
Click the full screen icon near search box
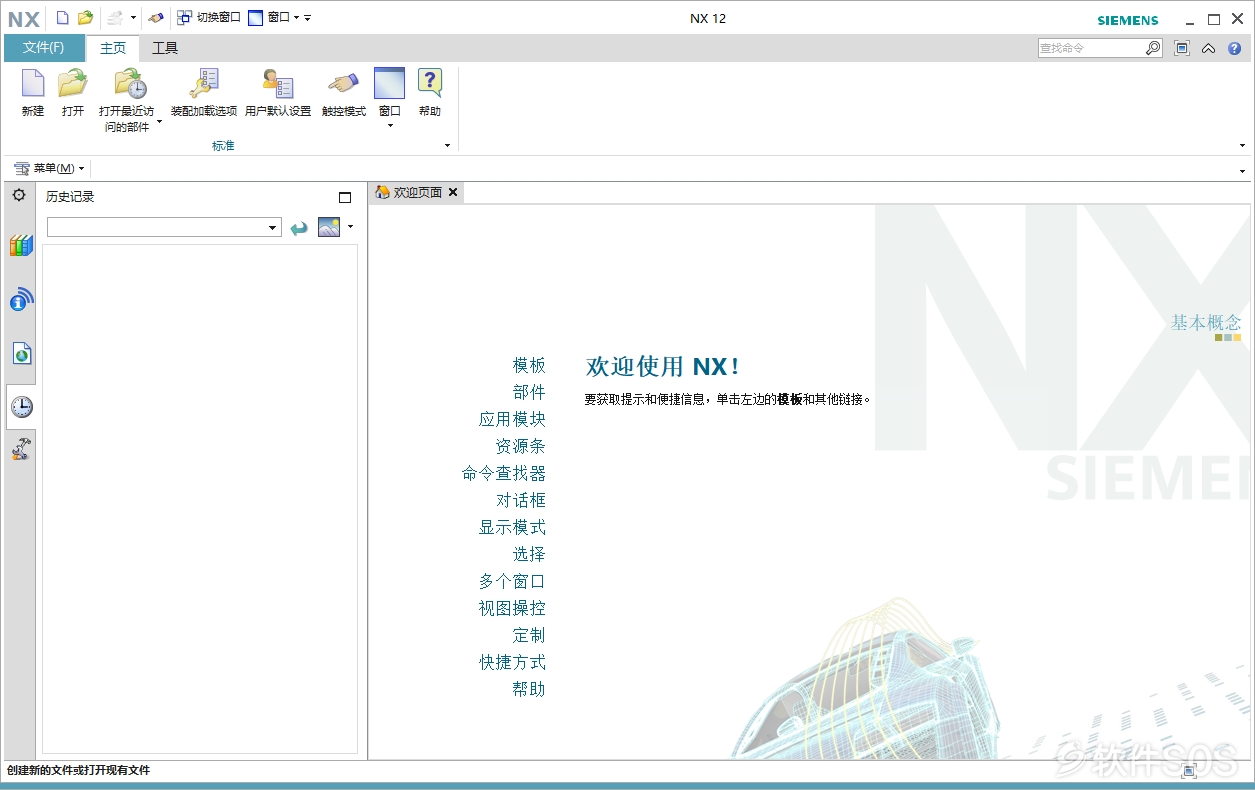click(1182, 48)
